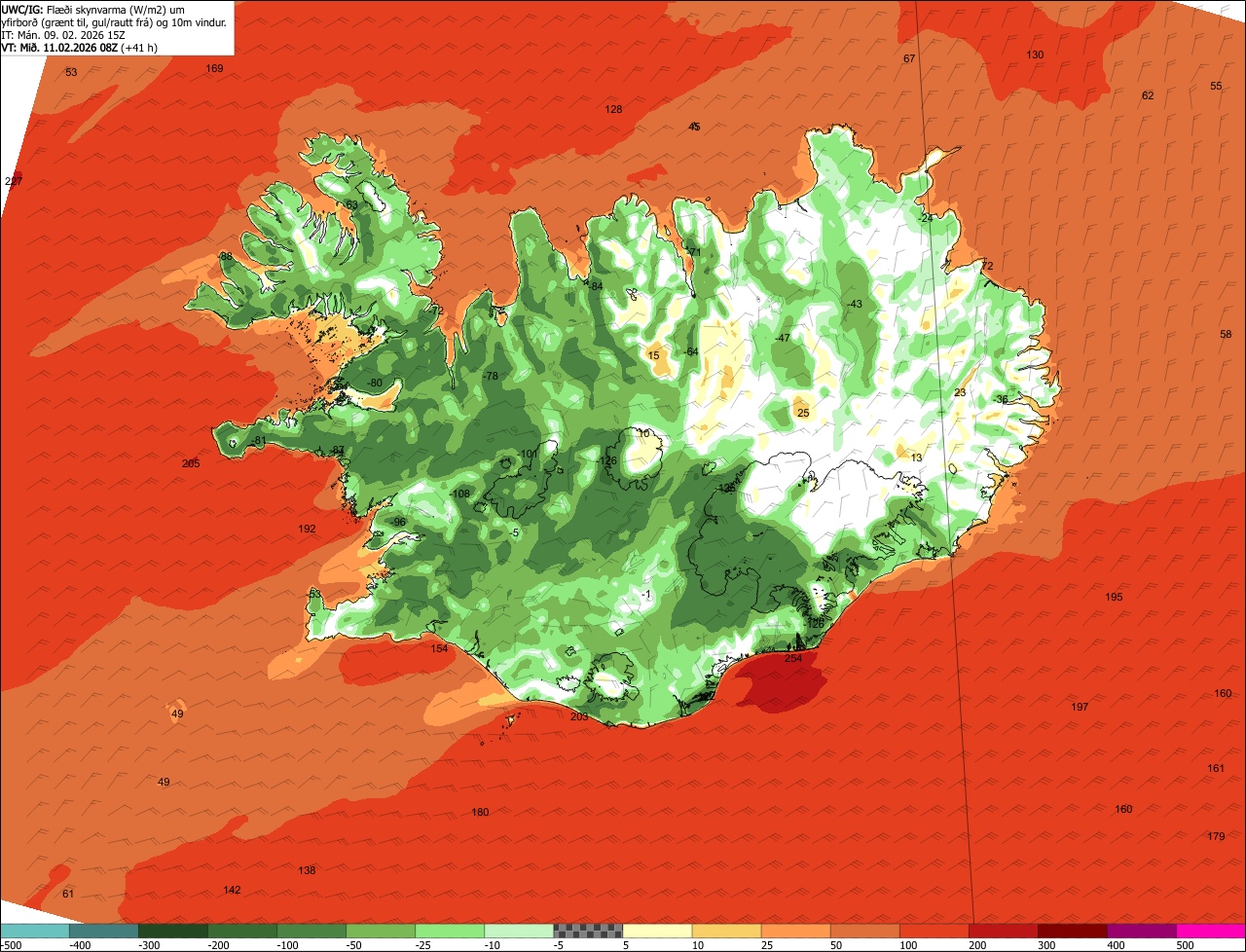Click the map value 192 over the western sea
Screen dimensions: 1246x952
click(x=307, y=530)
